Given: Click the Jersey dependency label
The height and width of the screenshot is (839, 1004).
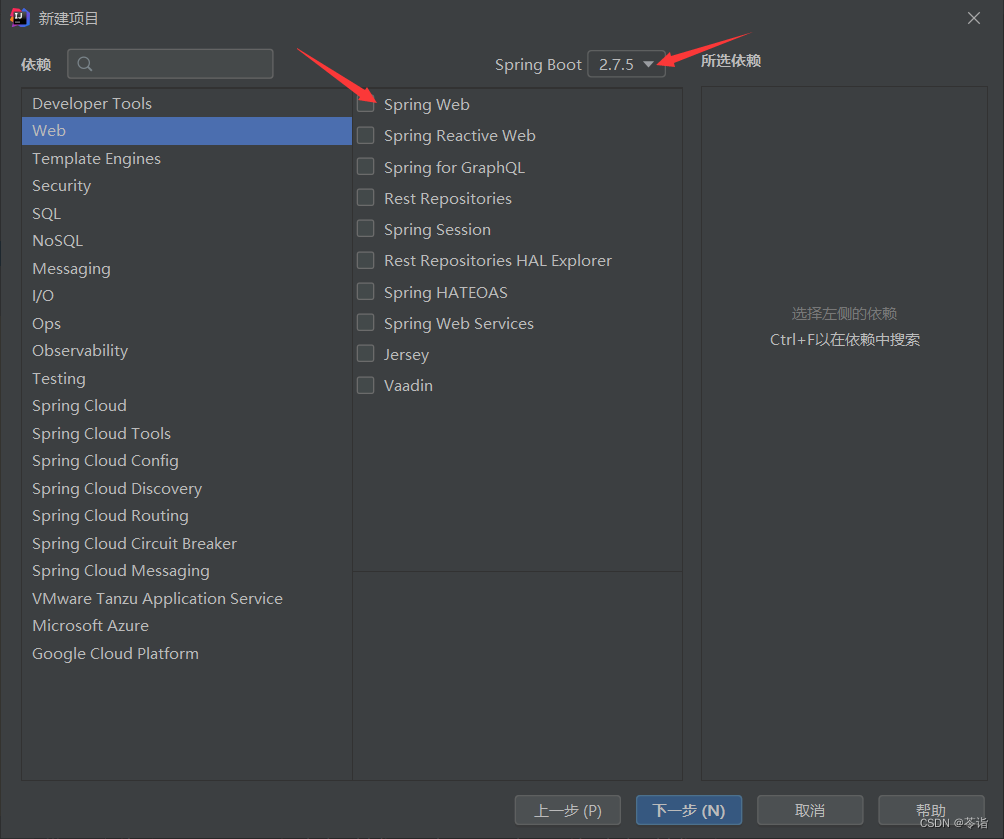Looking at the screenshot, I should (x=406, y=355).
